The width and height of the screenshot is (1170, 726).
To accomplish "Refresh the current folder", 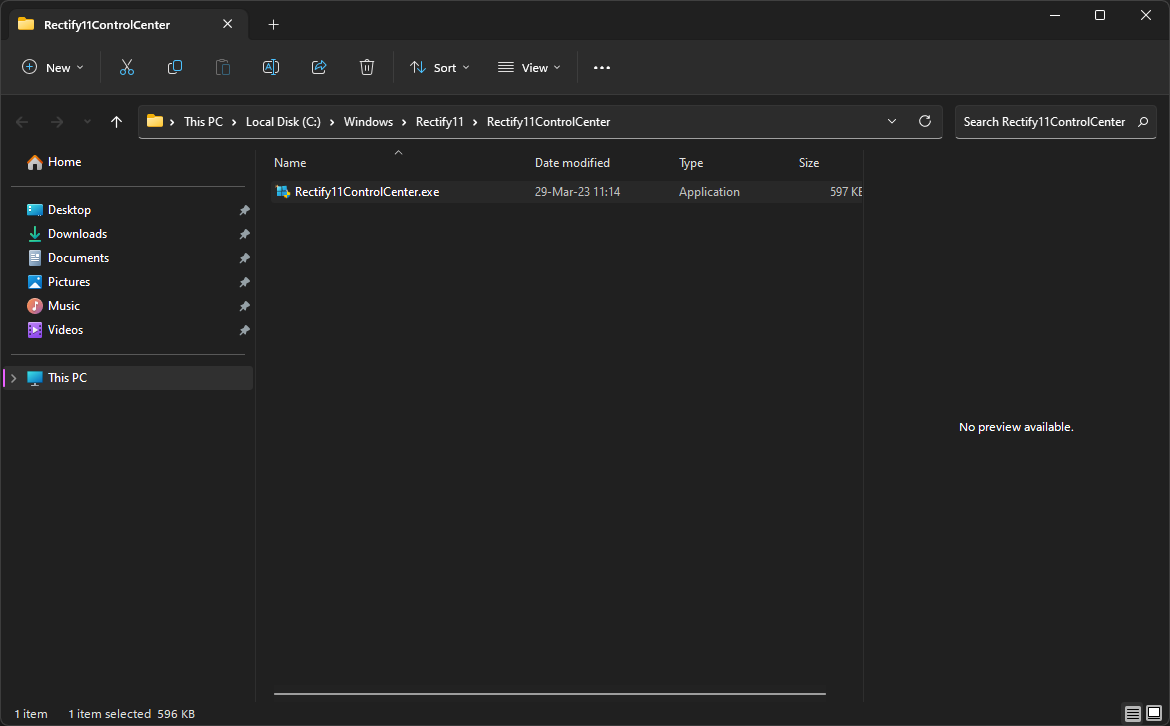I will 925,121.
